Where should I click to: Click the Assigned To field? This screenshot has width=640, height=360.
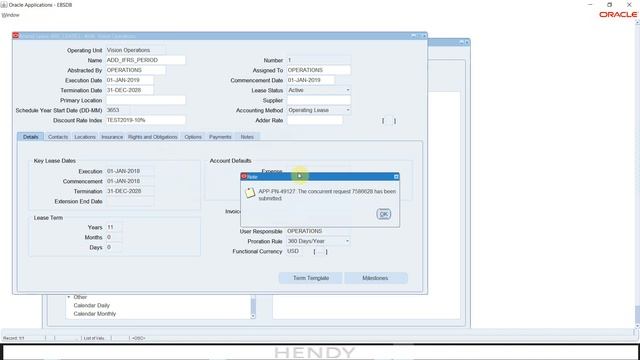point(318,70)
